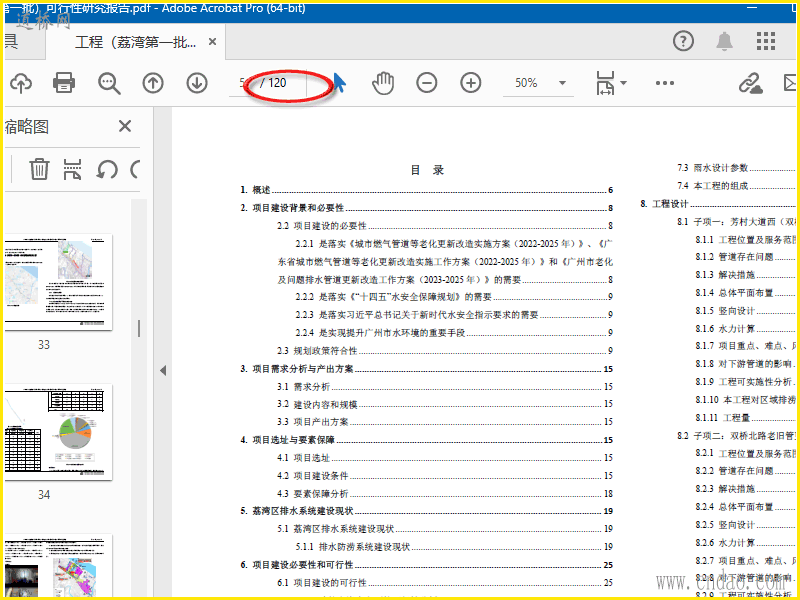Open more tools ellipsis menu
This screenshot has height=600, width=800.
pyautogui.click(x=664, y=83)
